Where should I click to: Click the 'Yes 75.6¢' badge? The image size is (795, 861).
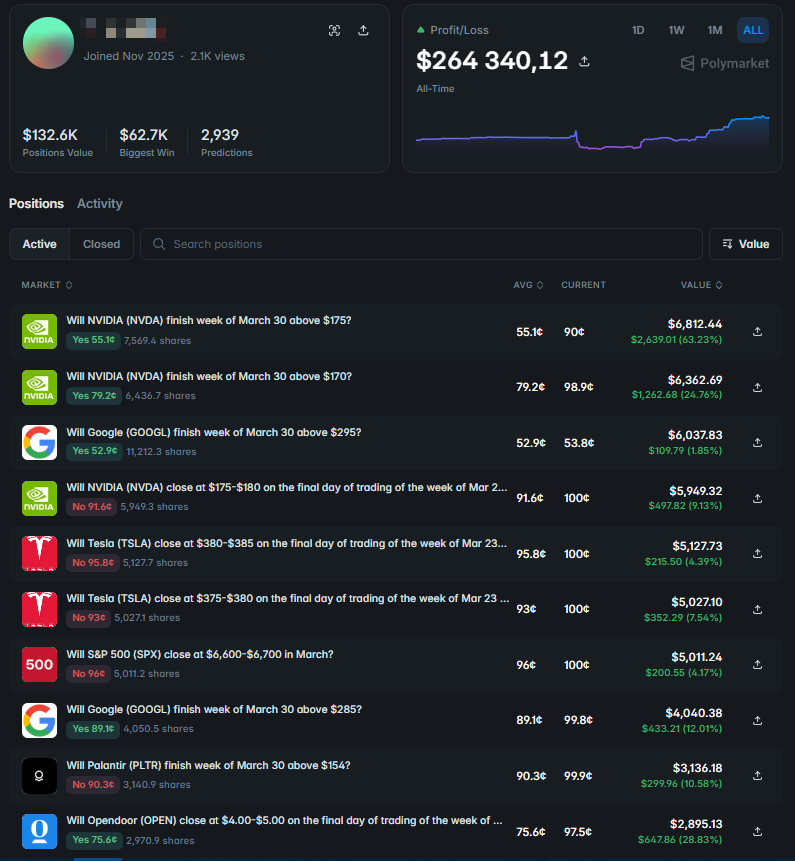point(94,840)
